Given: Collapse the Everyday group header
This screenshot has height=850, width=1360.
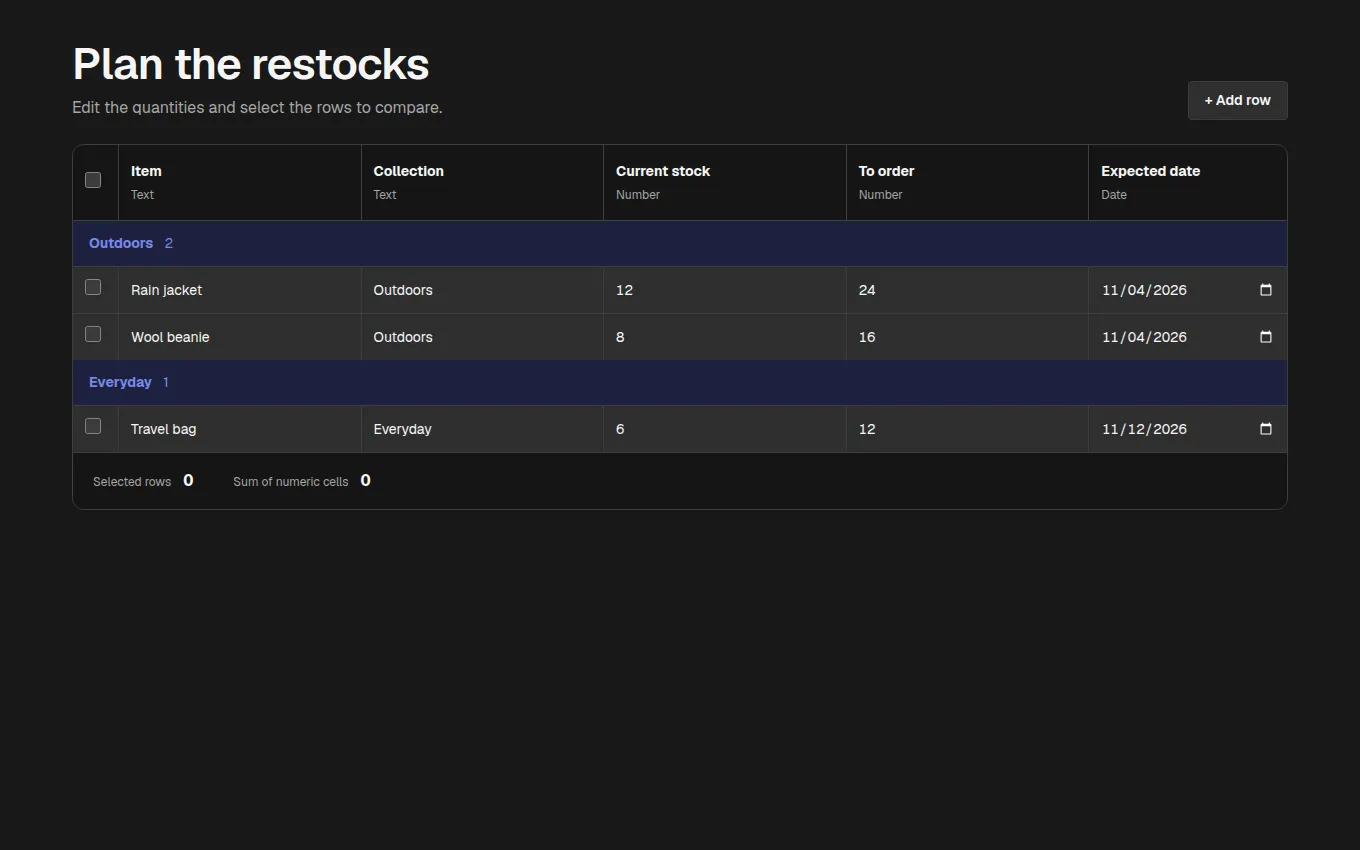Looking at the screenshot, I should pyautogui.click(x=680, y=382).
